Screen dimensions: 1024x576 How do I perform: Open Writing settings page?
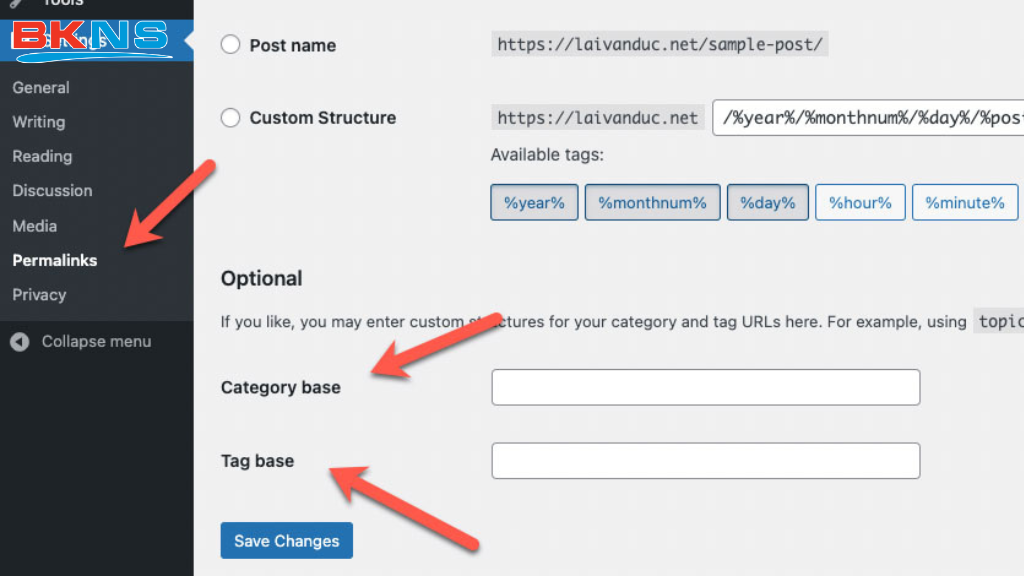[x=39, y=122]
